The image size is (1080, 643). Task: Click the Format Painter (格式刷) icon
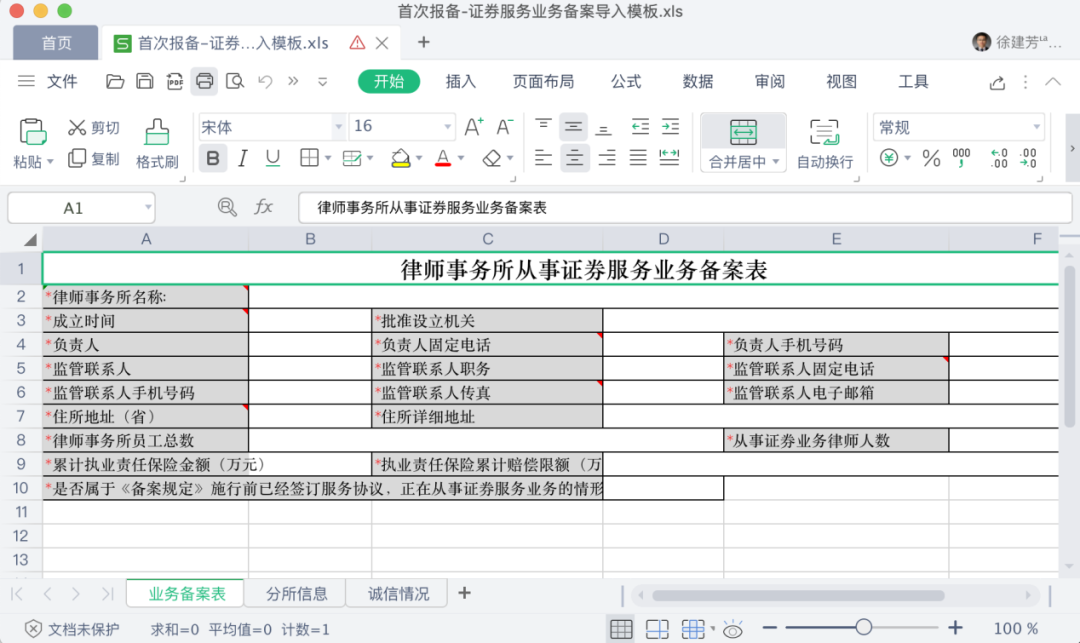pyautogui.click(x=157, y=131)
